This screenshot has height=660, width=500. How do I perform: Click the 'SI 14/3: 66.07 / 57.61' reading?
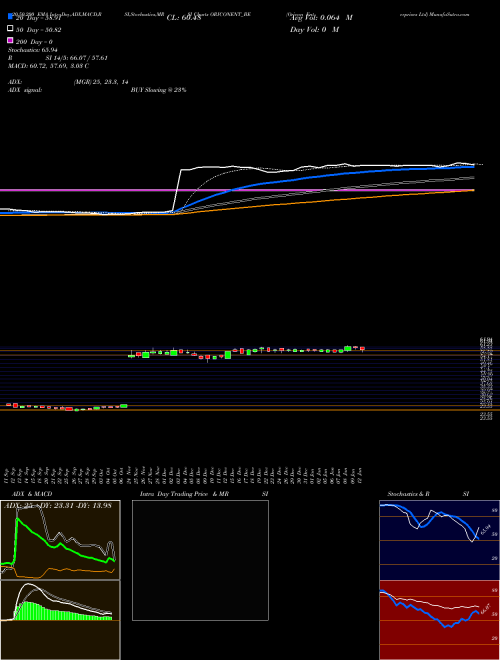(77, 58)
